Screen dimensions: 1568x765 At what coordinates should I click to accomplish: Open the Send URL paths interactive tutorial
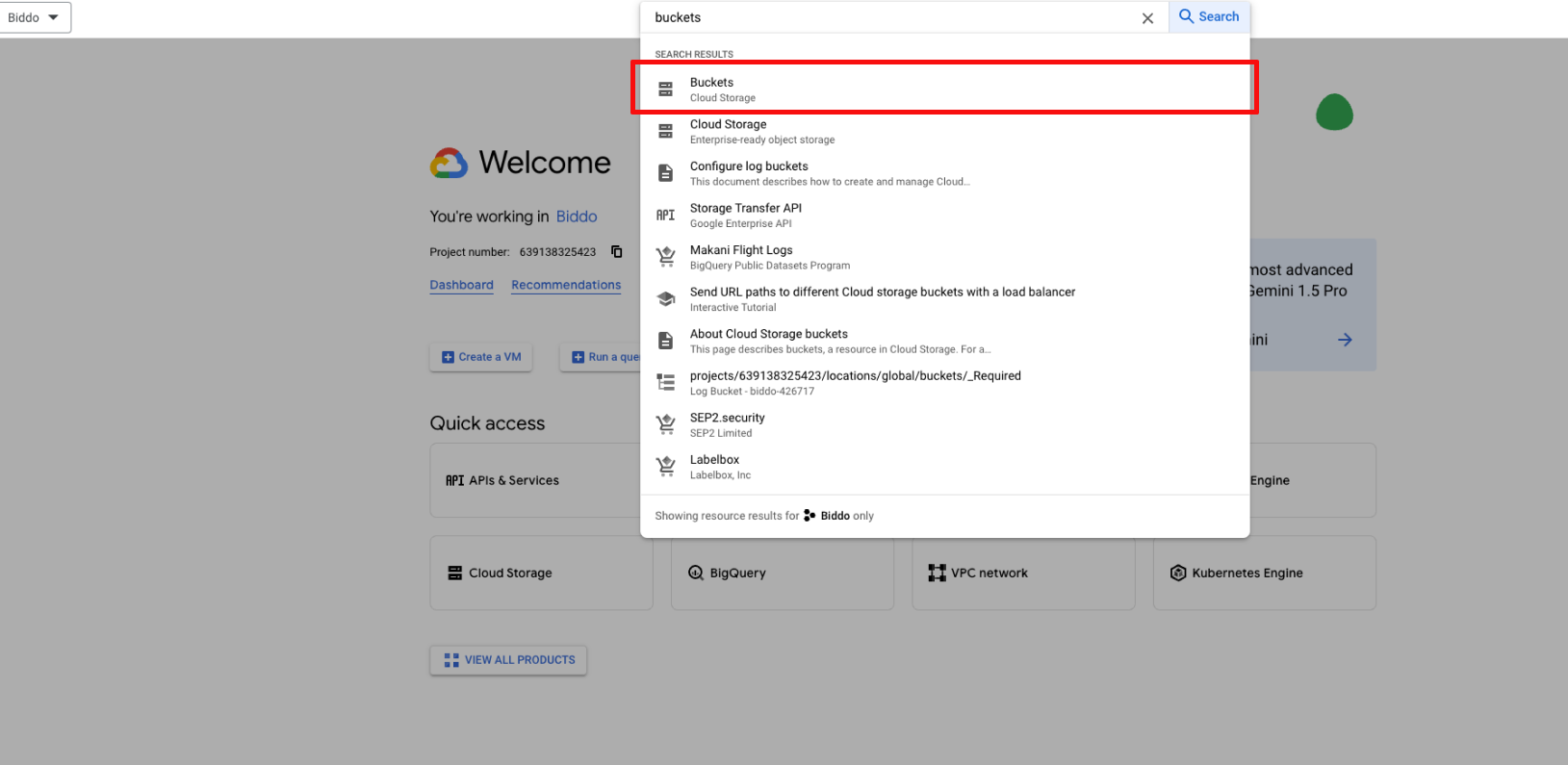click(x=944, y=299)
